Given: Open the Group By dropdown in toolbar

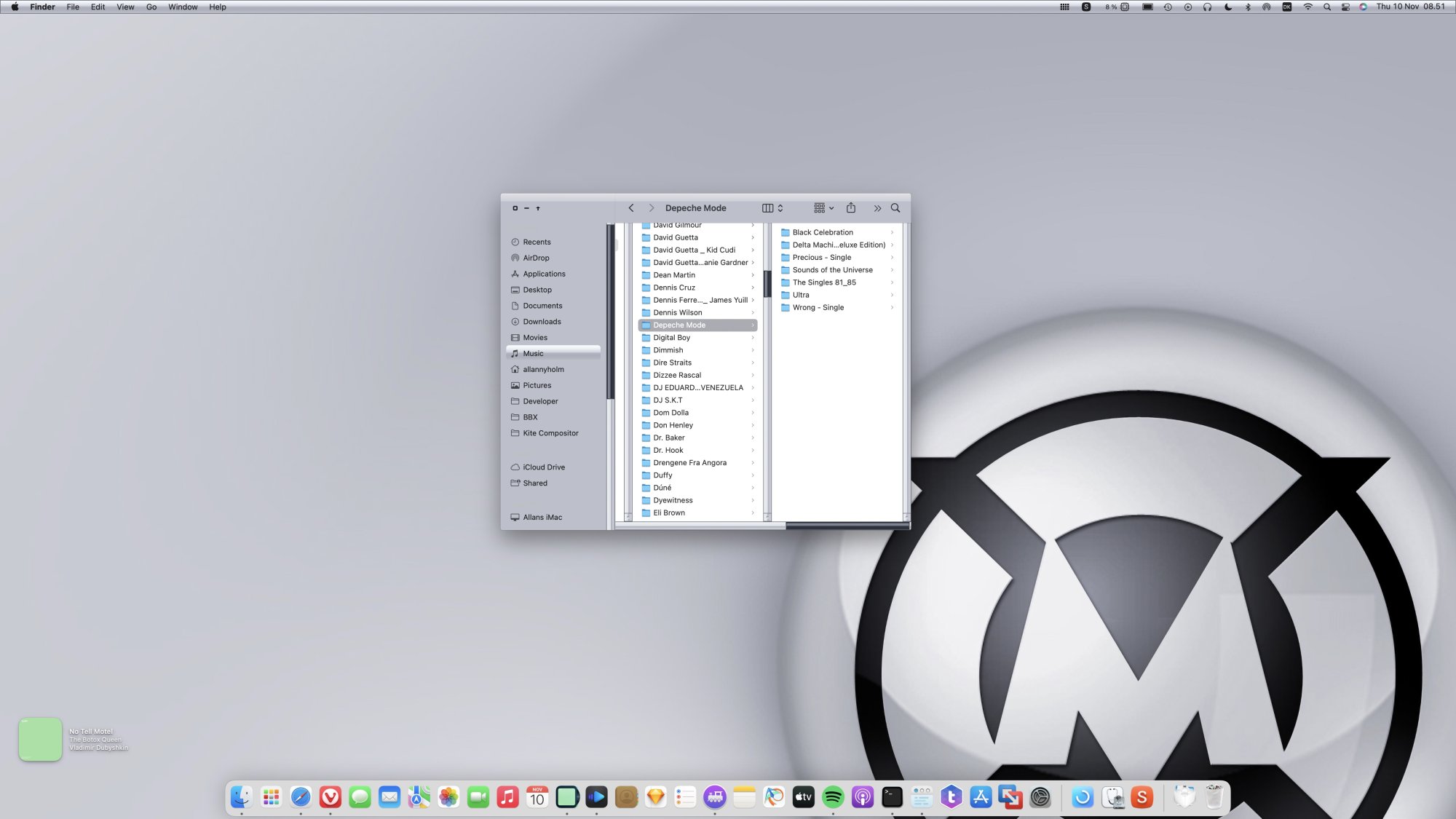Looking at the screenshot, I should click(x=823, y=208).
